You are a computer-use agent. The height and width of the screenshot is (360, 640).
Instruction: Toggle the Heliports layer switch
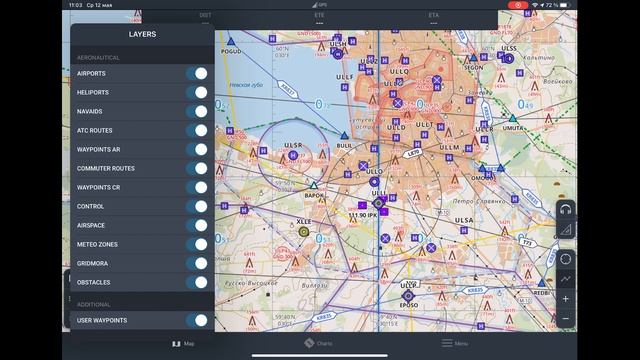[x=197, y=92]
